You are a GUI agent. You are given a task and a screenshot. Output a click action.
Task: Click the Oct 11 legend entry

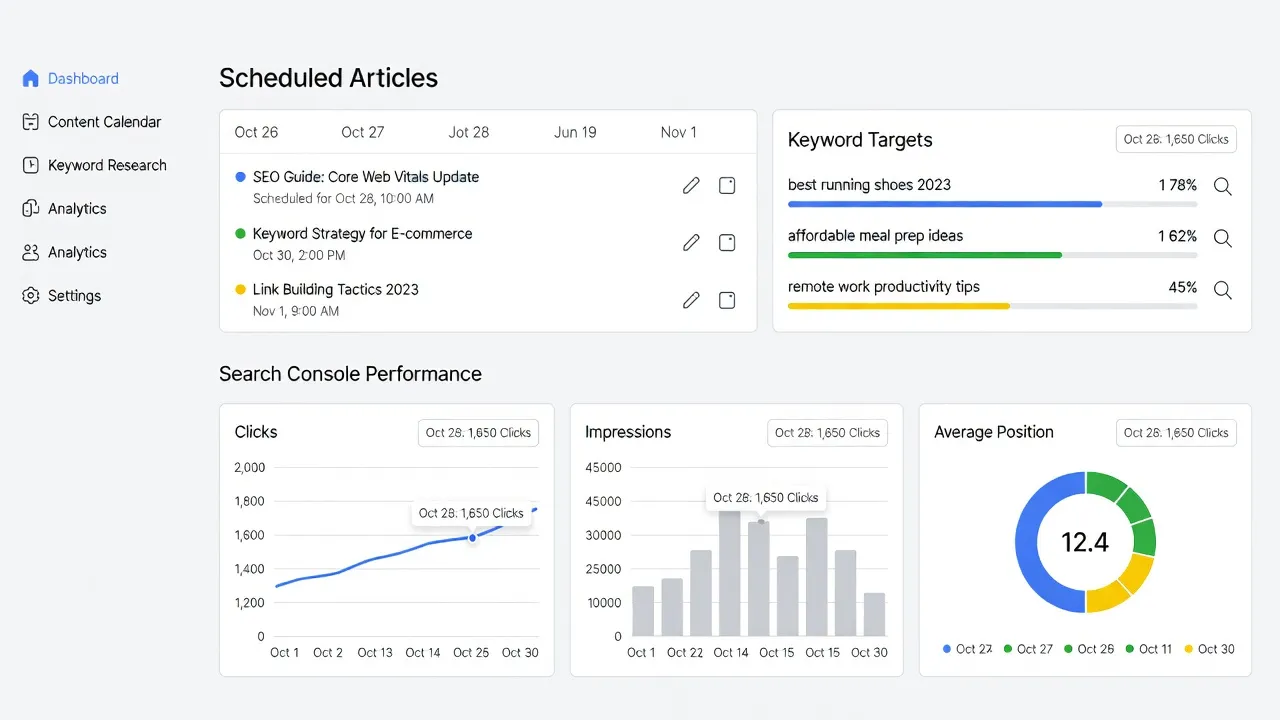click(1149, 649)
